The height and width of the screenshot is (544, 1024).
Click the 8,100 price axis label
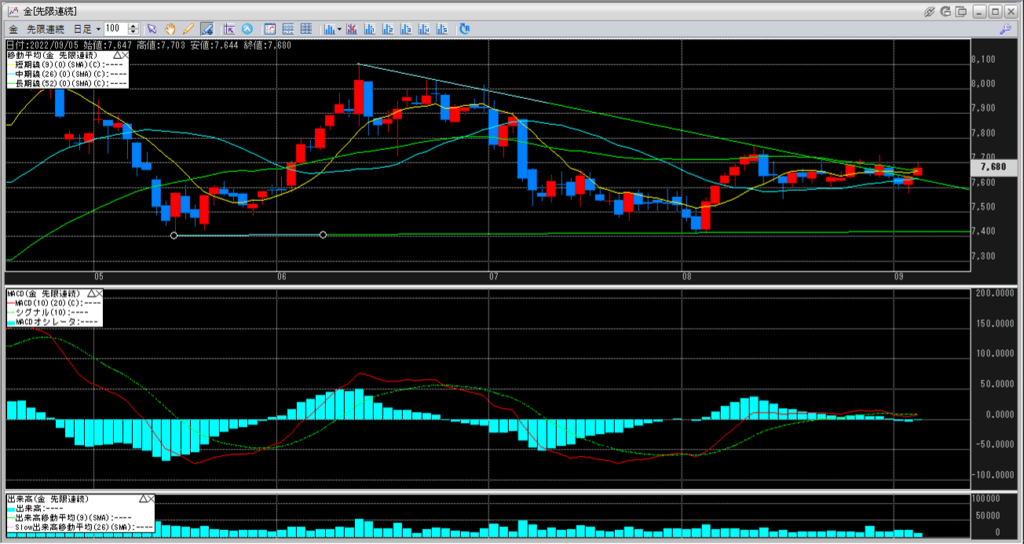[x=984, y=59]
